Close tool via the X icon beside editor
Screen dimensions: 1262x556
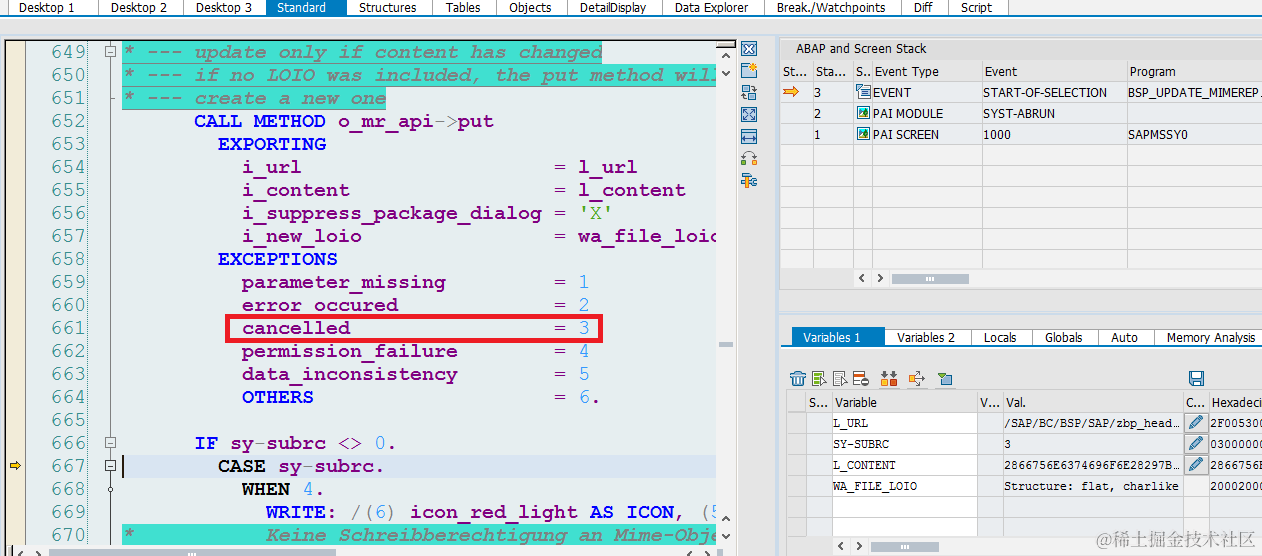[x=749, y=49]
